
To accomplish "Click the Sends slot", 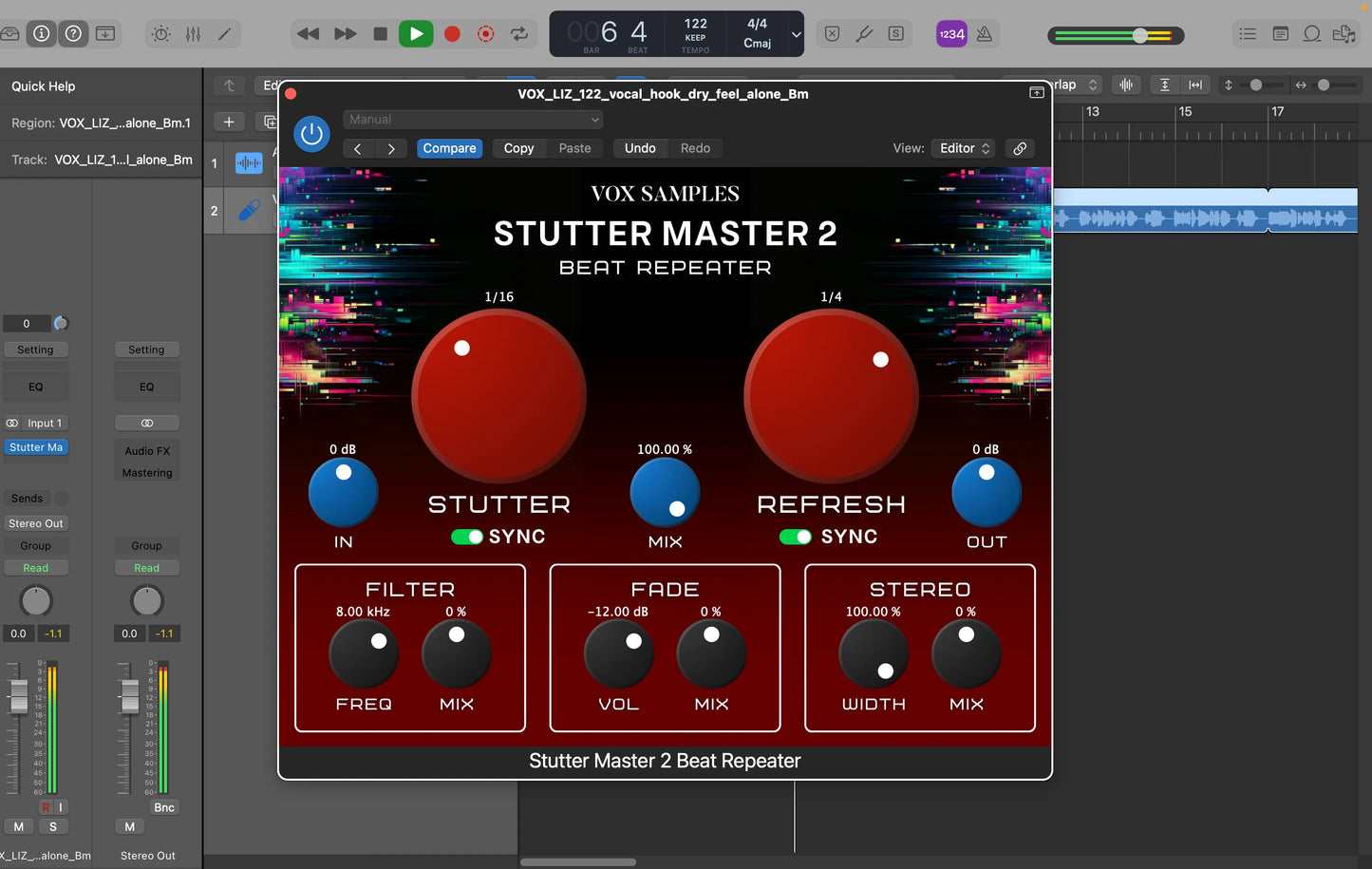I will point(27,499).
